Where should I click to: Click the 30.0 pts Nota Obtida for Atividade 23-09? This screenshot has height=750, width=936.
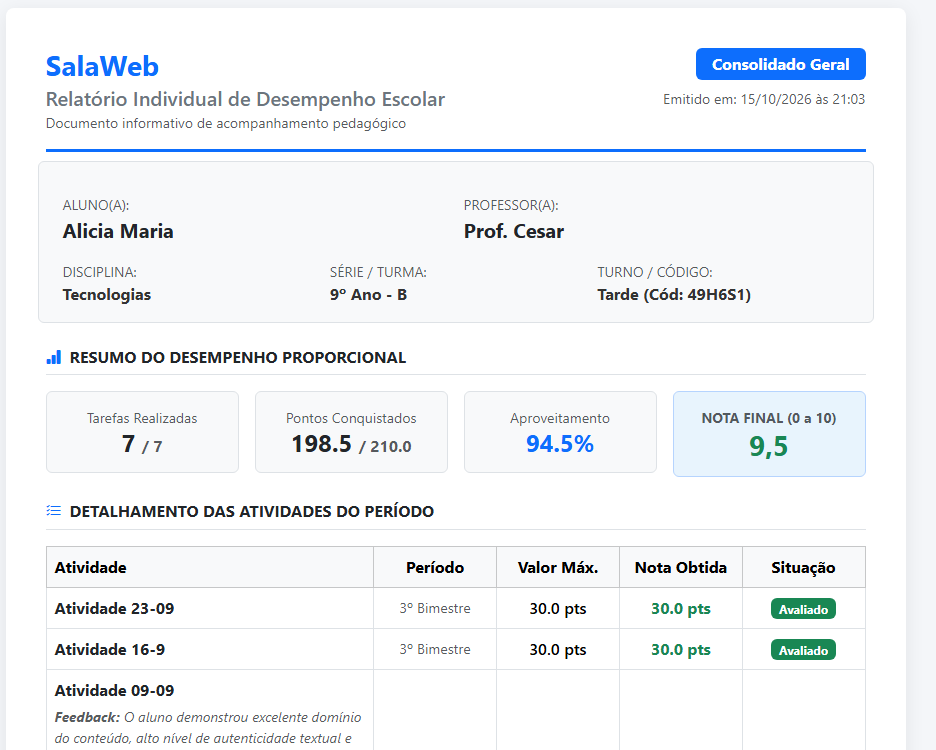(681, 609)
